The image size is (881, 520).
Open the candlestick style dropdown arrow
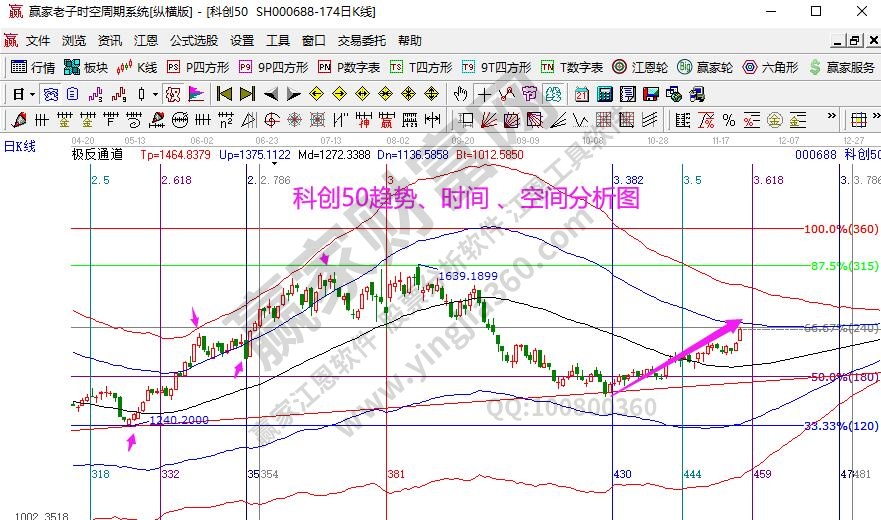click(x=154, y=94)
